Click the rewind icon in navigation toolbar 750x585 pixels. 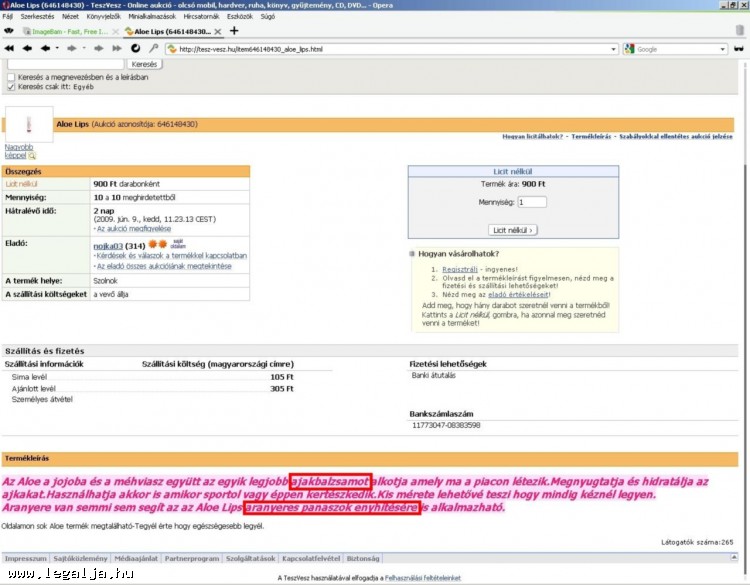[10, 48]
